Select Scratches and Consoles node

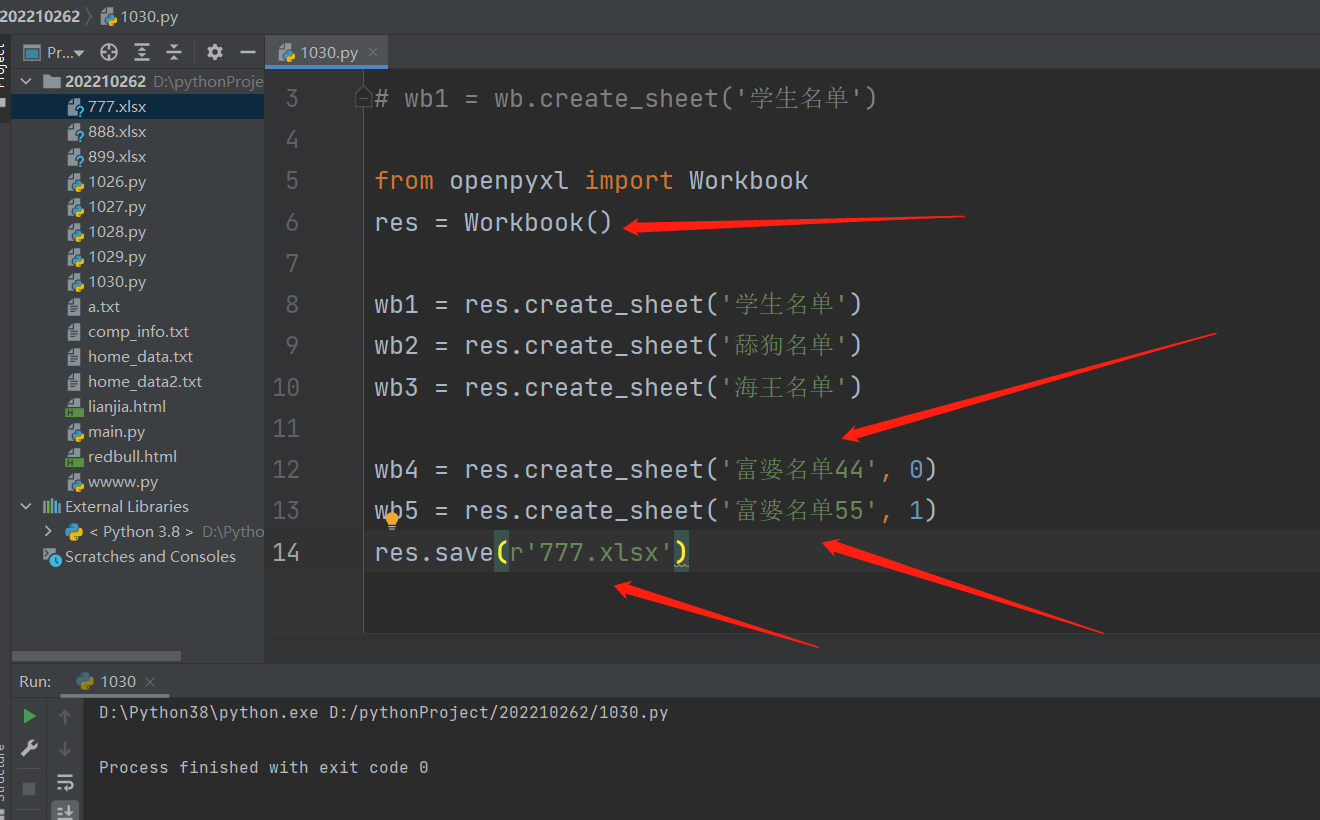(150, 556)
